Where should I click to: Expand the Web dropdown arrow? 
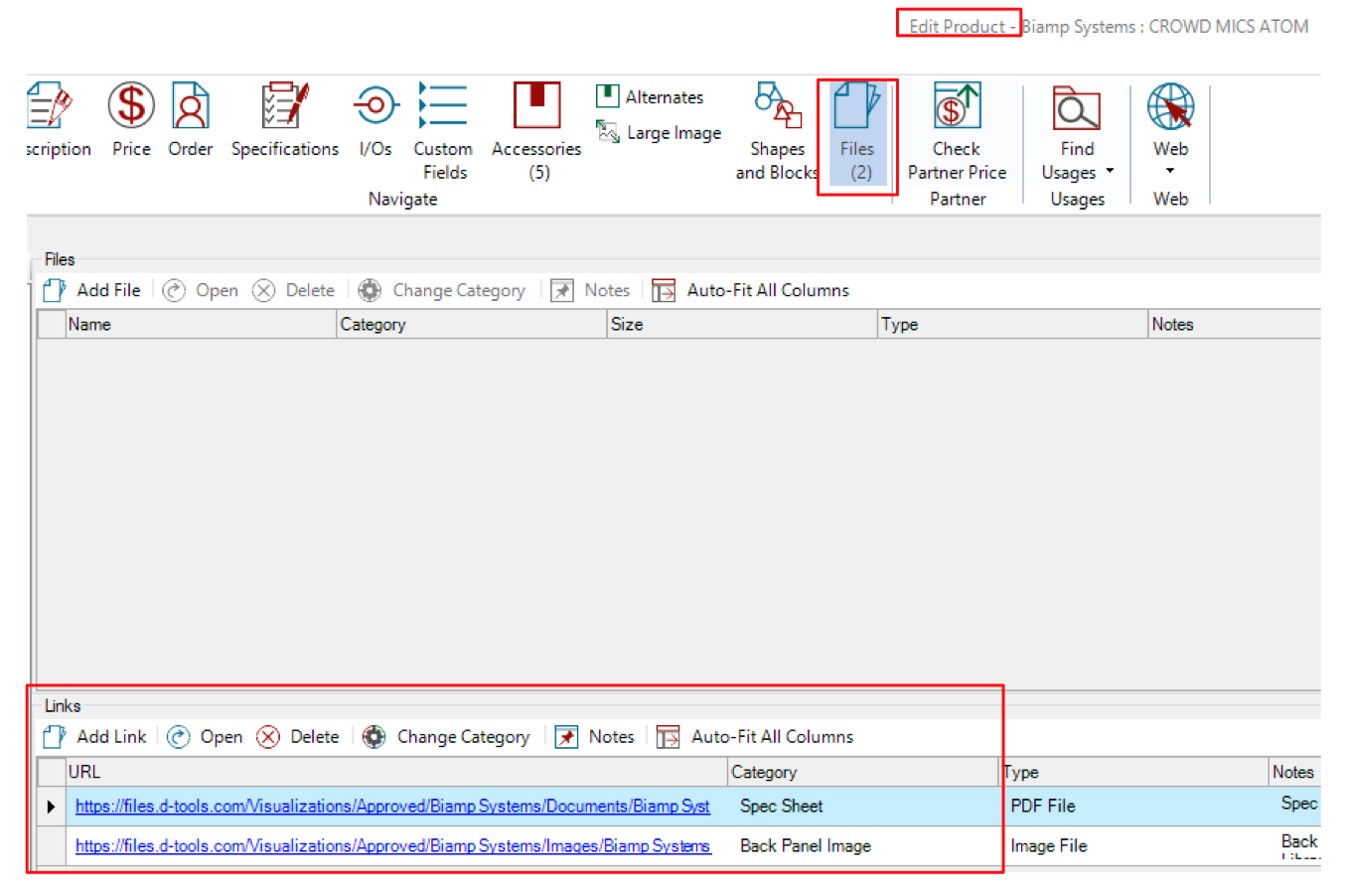pyautogui.click(x=1170, y=171)
